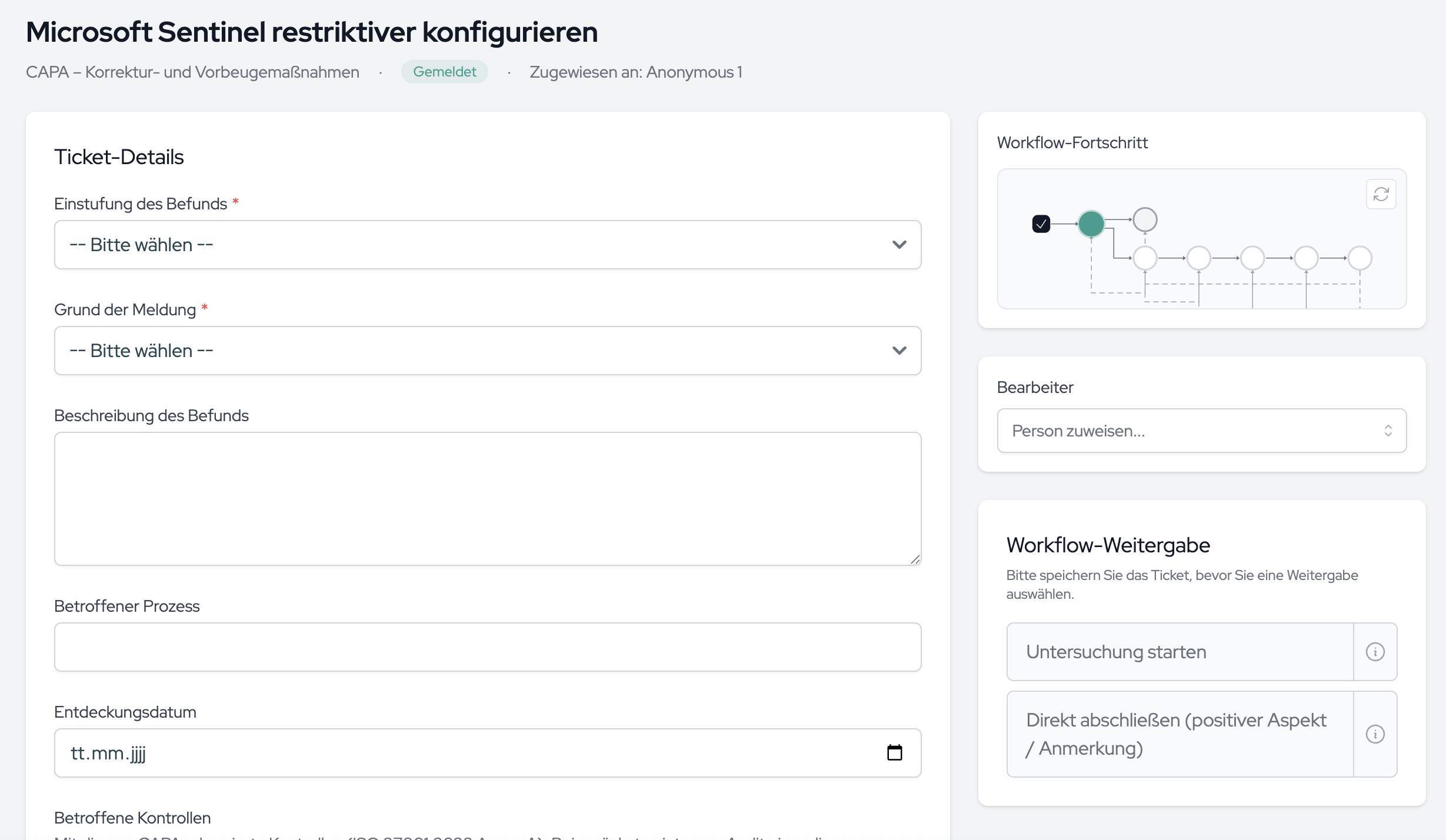Select the green active workflow node
1446x840 pixels.
coord(1091,224)
